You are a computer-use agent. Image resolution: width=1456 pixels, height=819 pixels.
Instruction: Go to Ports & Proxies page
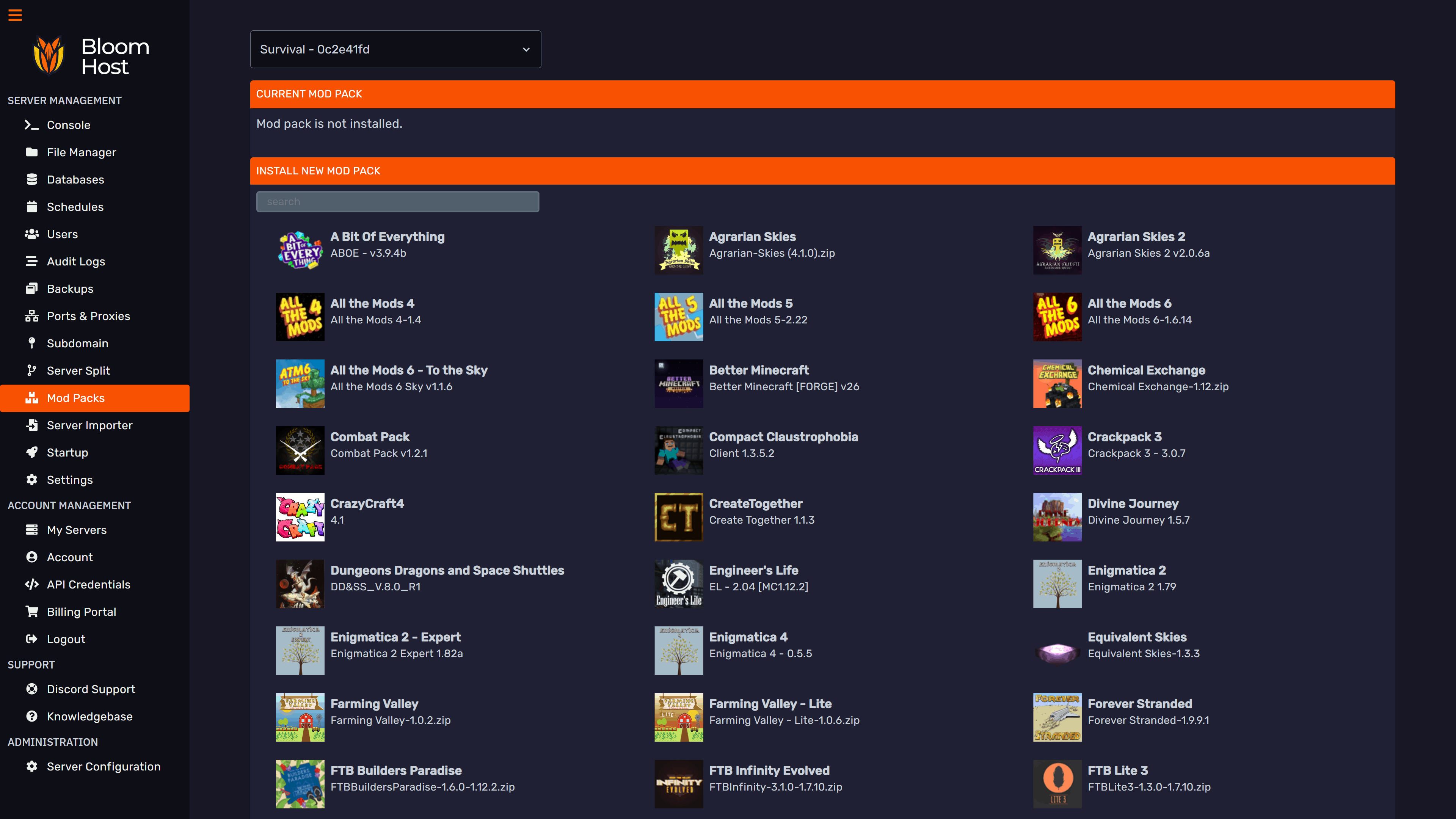(x=88, y=316)
